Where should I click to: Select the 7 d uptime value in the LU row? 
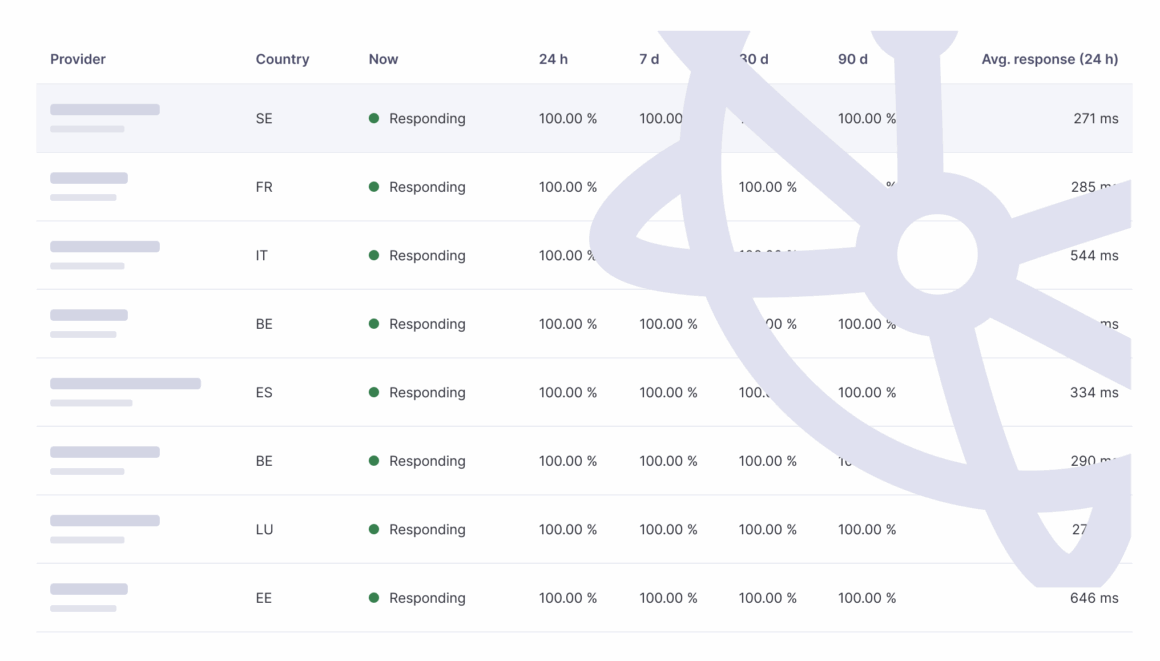click(668, 529)
